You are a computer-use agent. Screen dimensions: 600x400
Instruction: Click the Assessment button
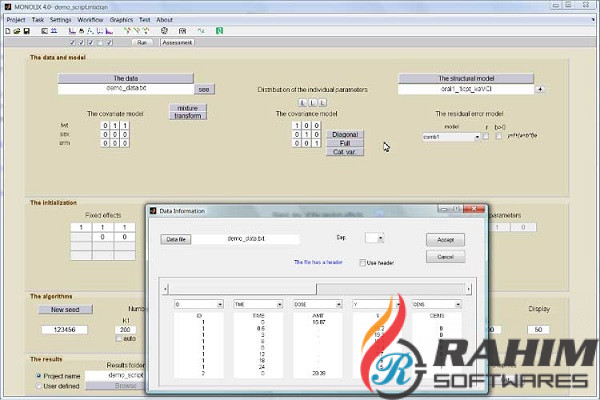click(x=177, y=42)
